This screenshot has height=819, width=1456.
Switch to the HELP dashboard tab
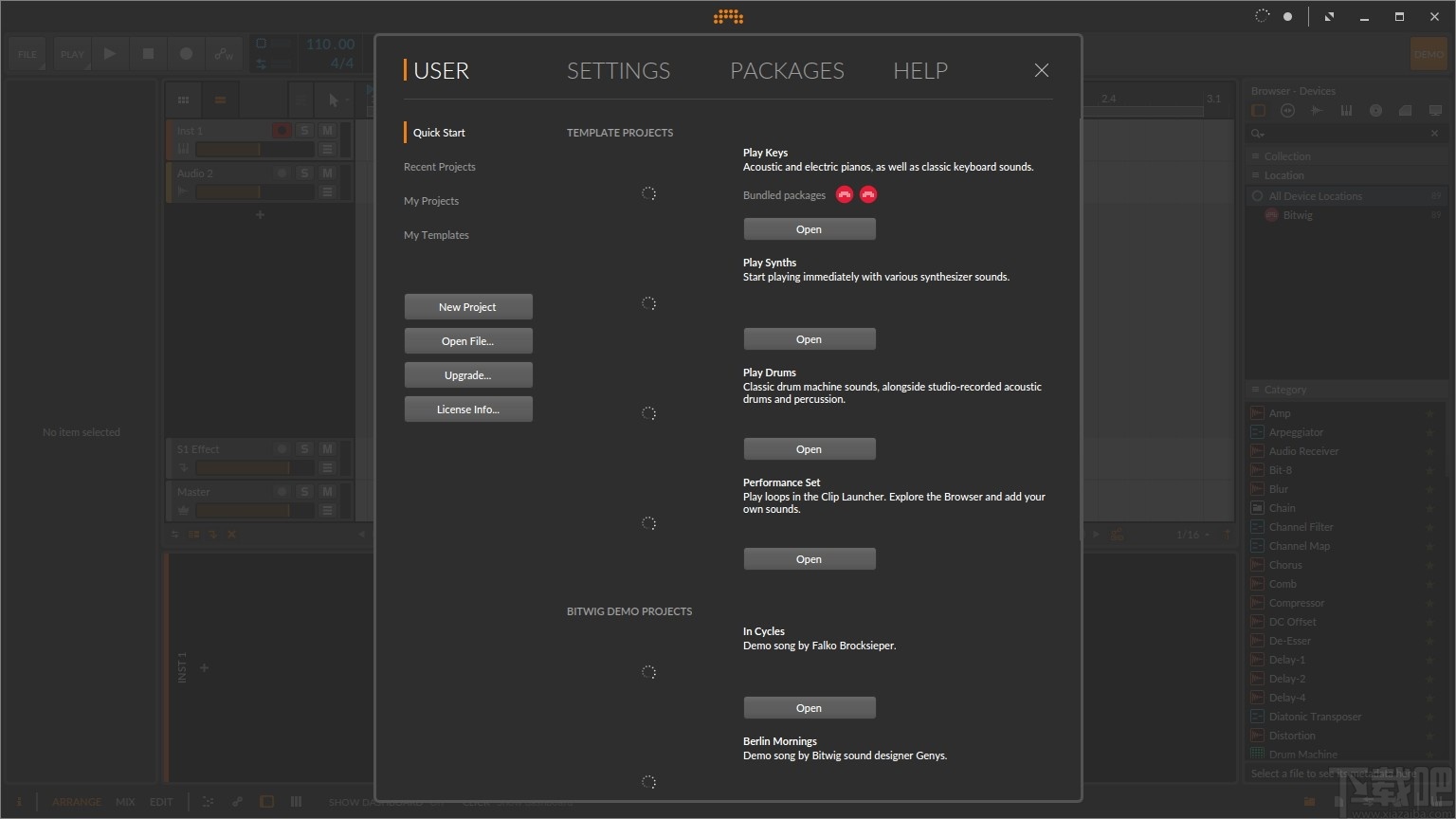(x=920, y=71)
